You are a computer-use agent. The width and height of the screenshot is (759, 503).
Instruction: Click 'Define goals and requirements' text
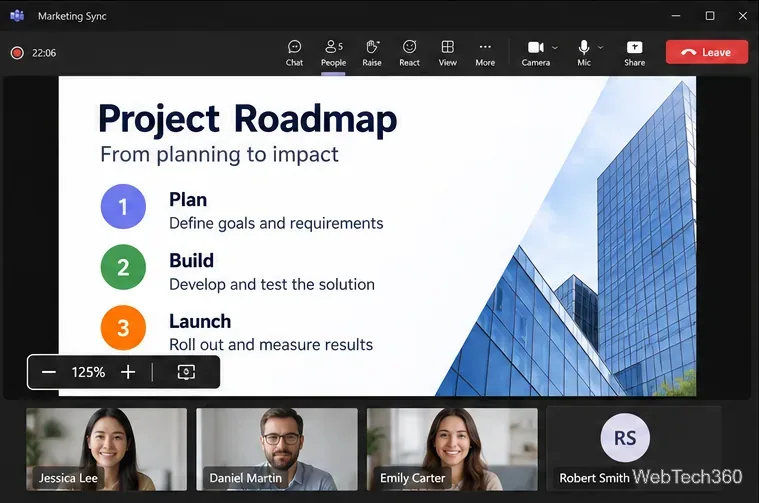coord(276,223)
